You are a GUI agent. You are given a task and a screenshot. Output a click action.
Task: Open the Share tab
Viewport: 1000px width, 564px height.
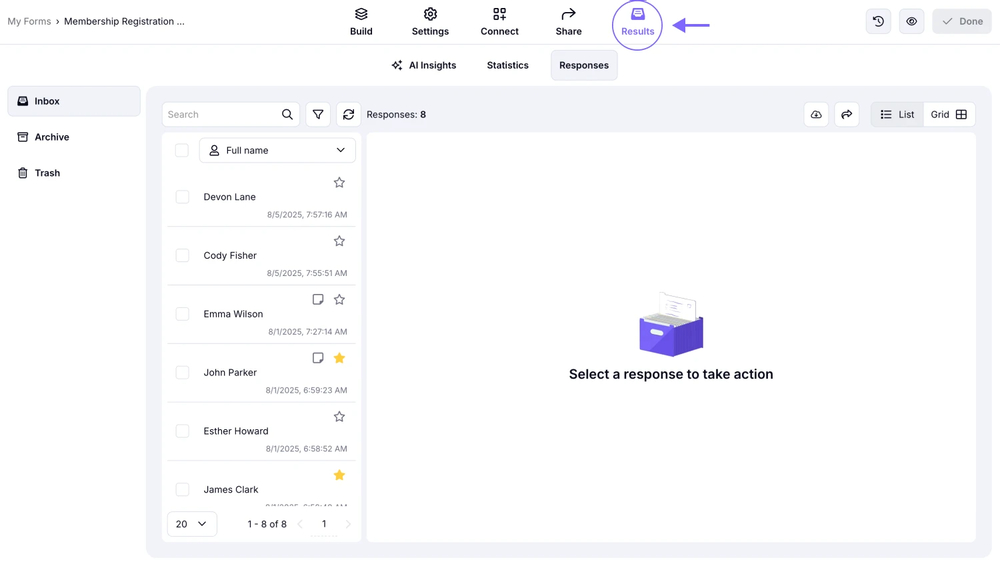[x=568, y=22]
